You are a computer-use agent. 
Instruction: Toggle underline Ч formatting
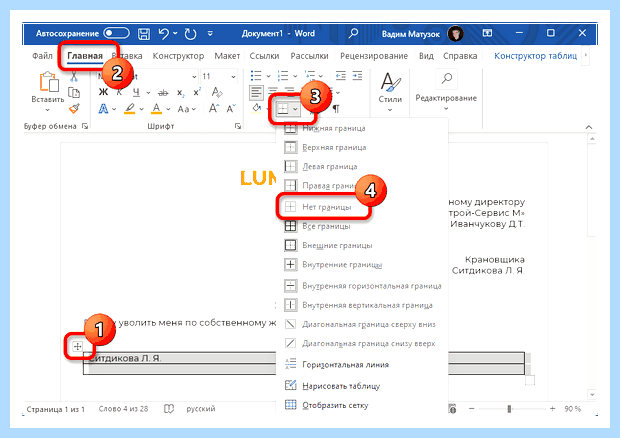pyautogui.click(x=136, y=92)
